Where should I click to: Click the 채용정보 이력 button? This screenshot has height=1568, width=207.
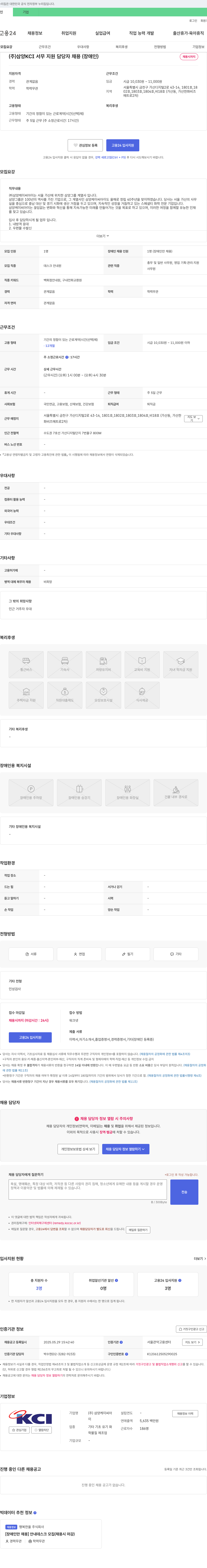pyautogui.click(x=185, y=1413)
